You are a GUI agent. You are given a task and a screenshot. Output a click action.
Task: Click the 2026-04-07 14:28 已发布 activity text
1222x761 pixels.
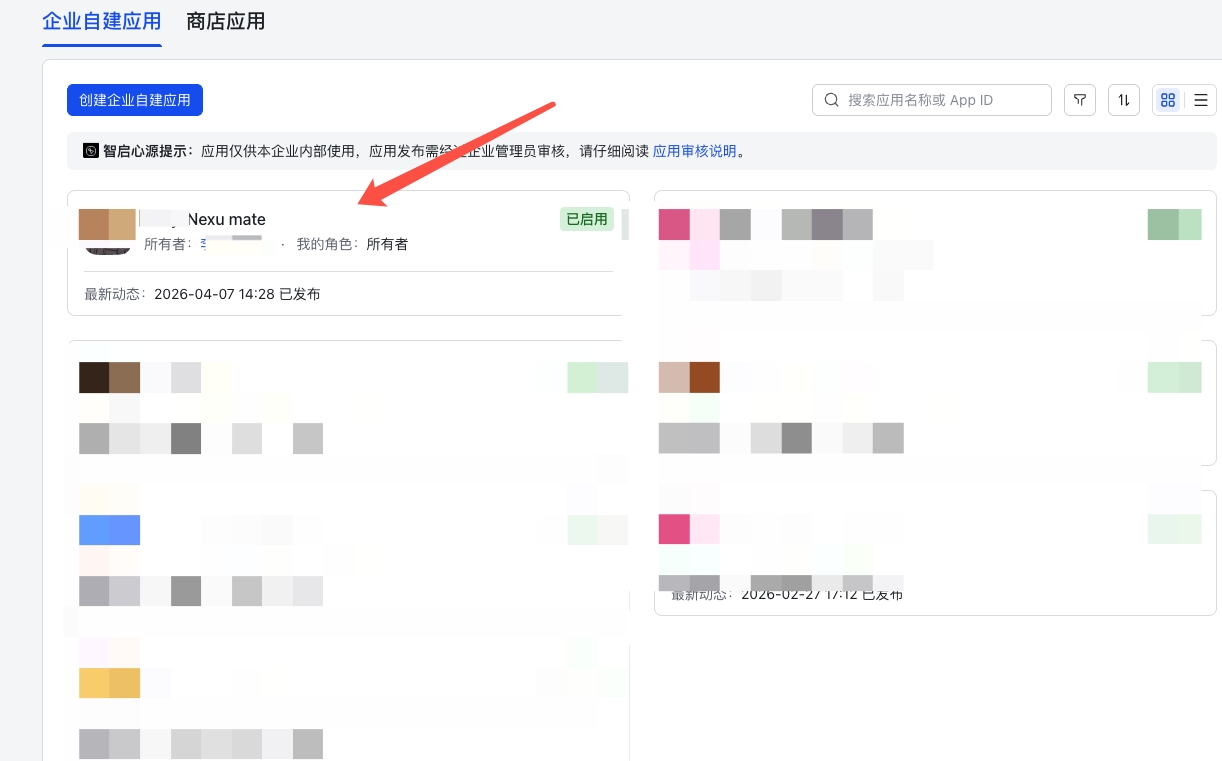(237, 294)
